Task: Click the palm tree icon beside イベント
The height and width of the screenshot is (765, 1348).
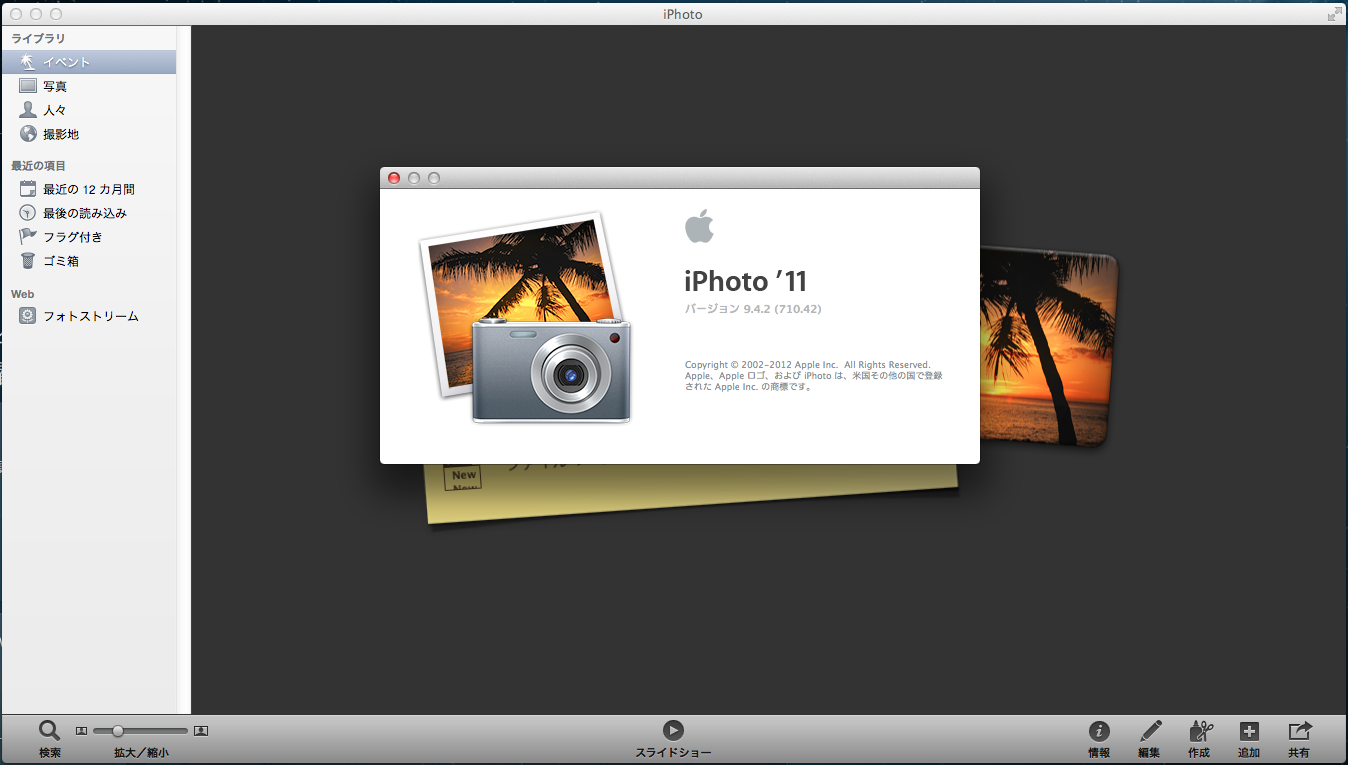Action: click(x=28, y=62)
